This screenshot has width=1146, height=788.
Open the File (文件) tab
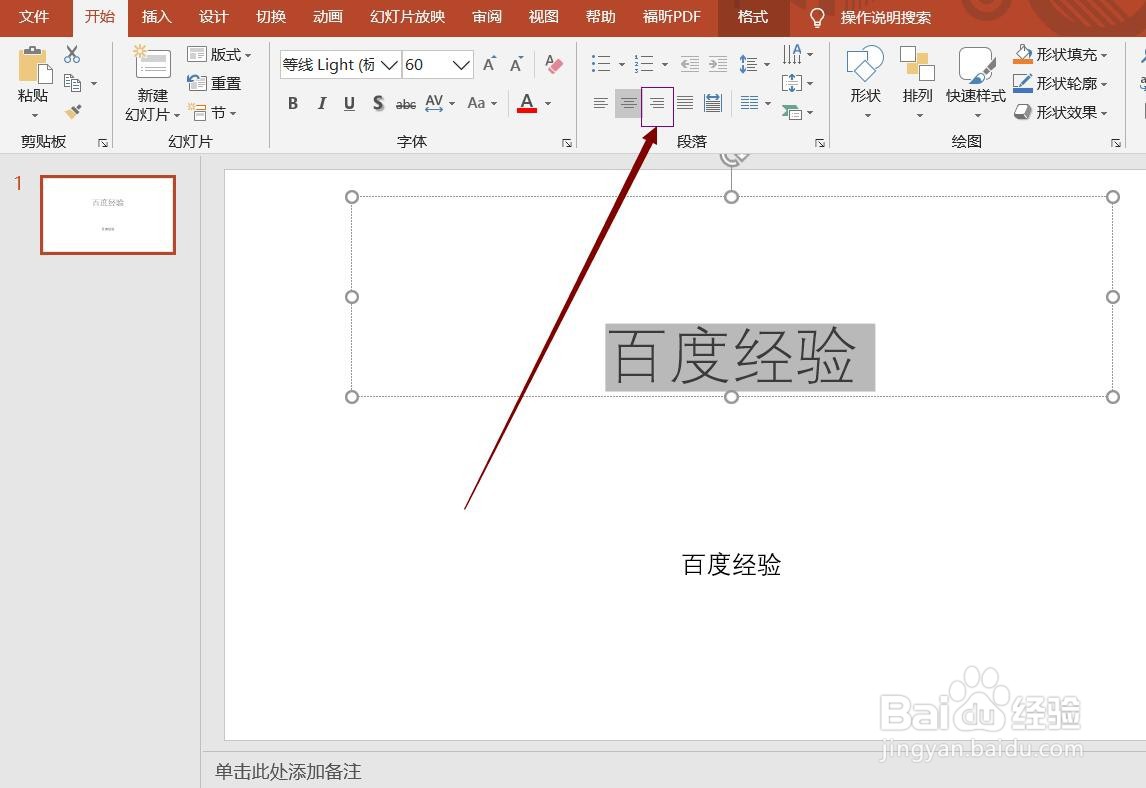34,17
